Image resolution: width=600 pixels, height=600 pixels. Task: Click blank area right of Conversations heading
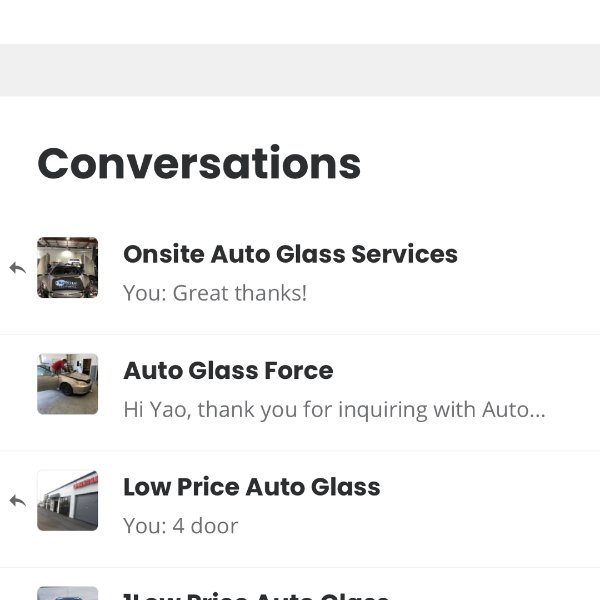tap(478, 163)
